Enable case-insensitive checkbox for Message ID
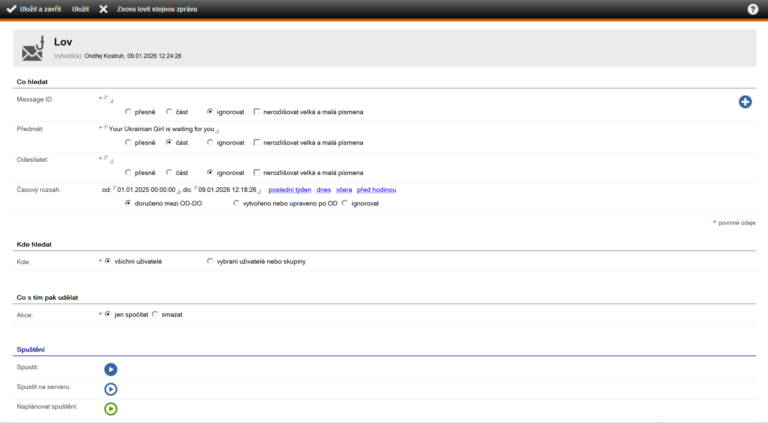The width and height of the screenshot is (768, 423). point(257,112)
